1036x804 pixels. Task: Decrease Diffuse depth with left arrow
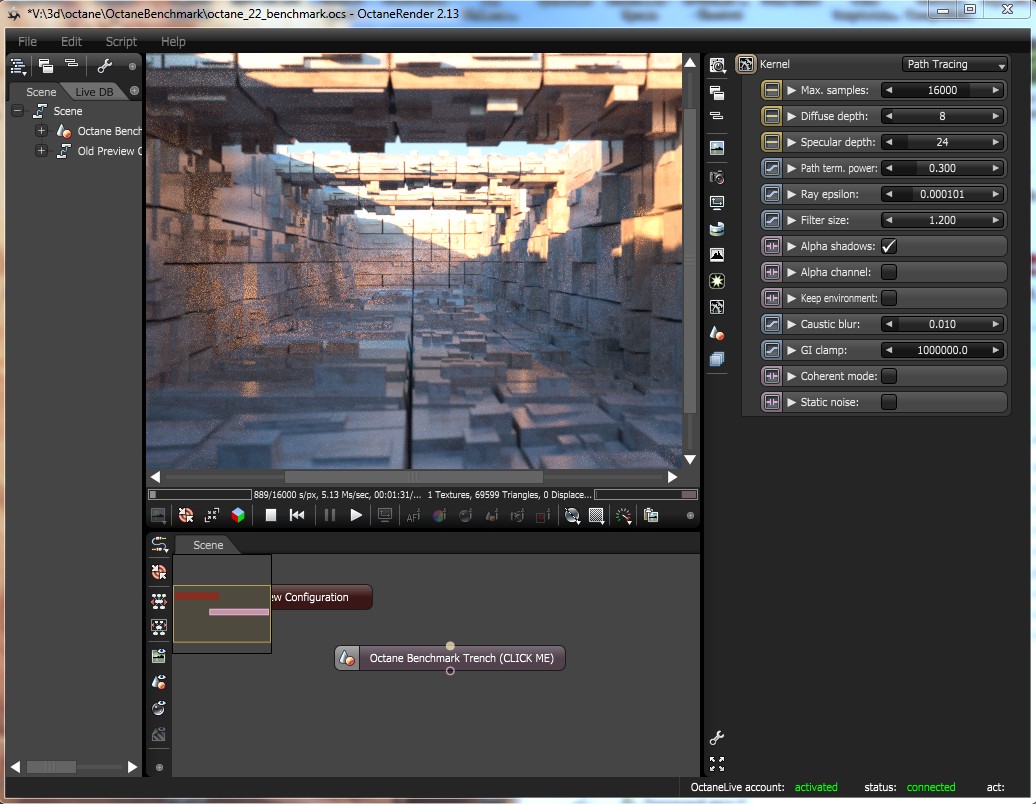click(889, 116)
